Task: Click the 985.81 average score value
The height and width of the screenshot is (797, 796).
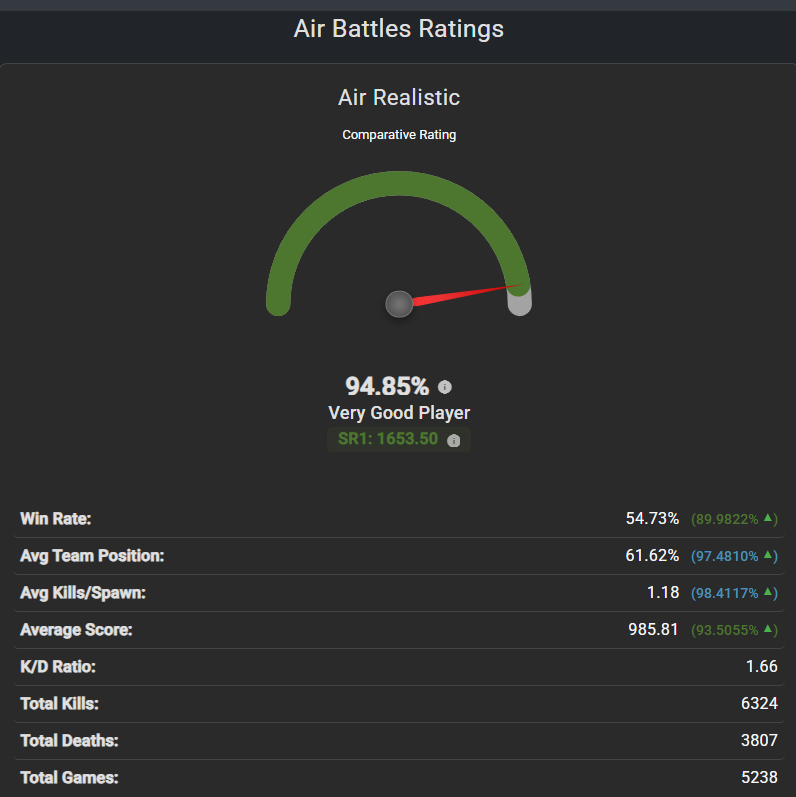Action: point(653,630)
